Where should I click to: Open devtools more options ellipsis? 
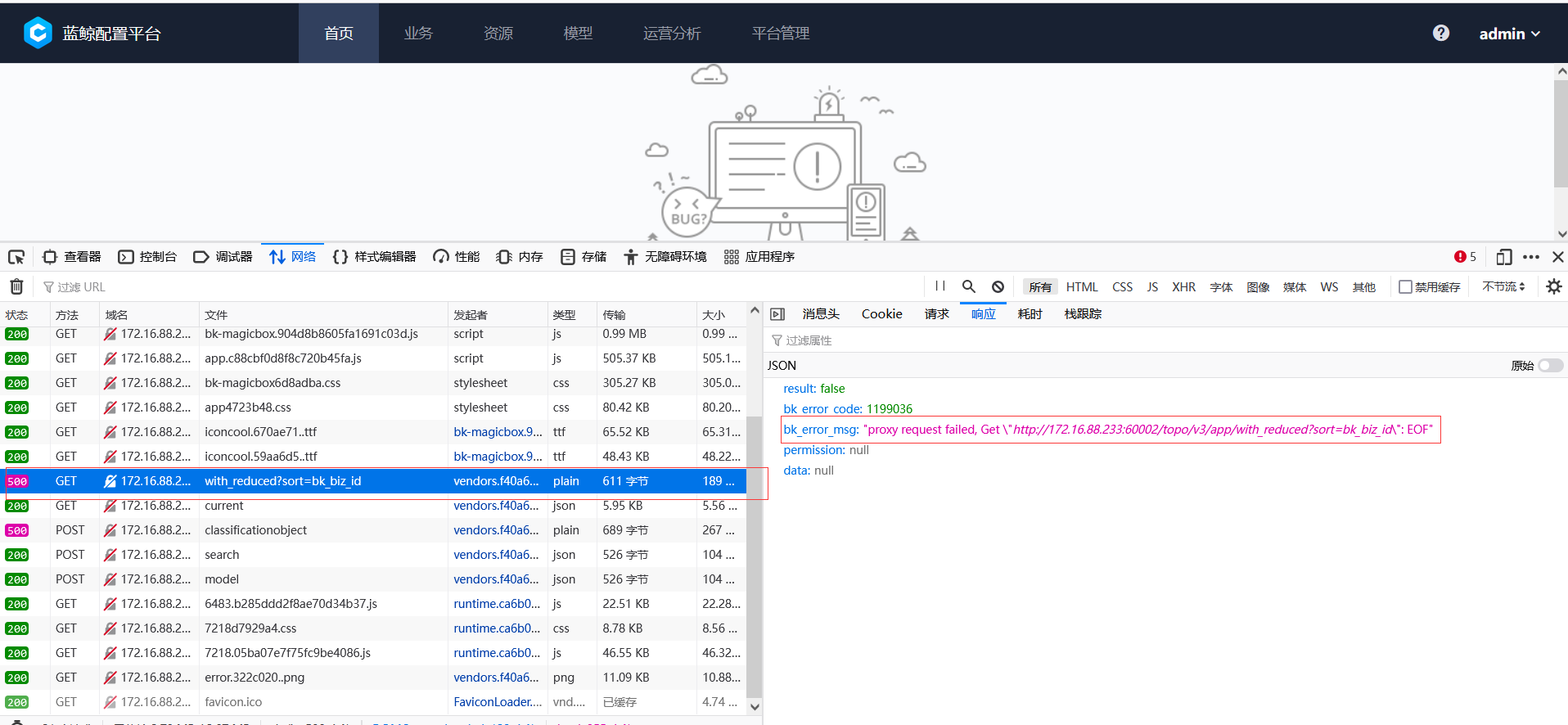click(1531, 257)
